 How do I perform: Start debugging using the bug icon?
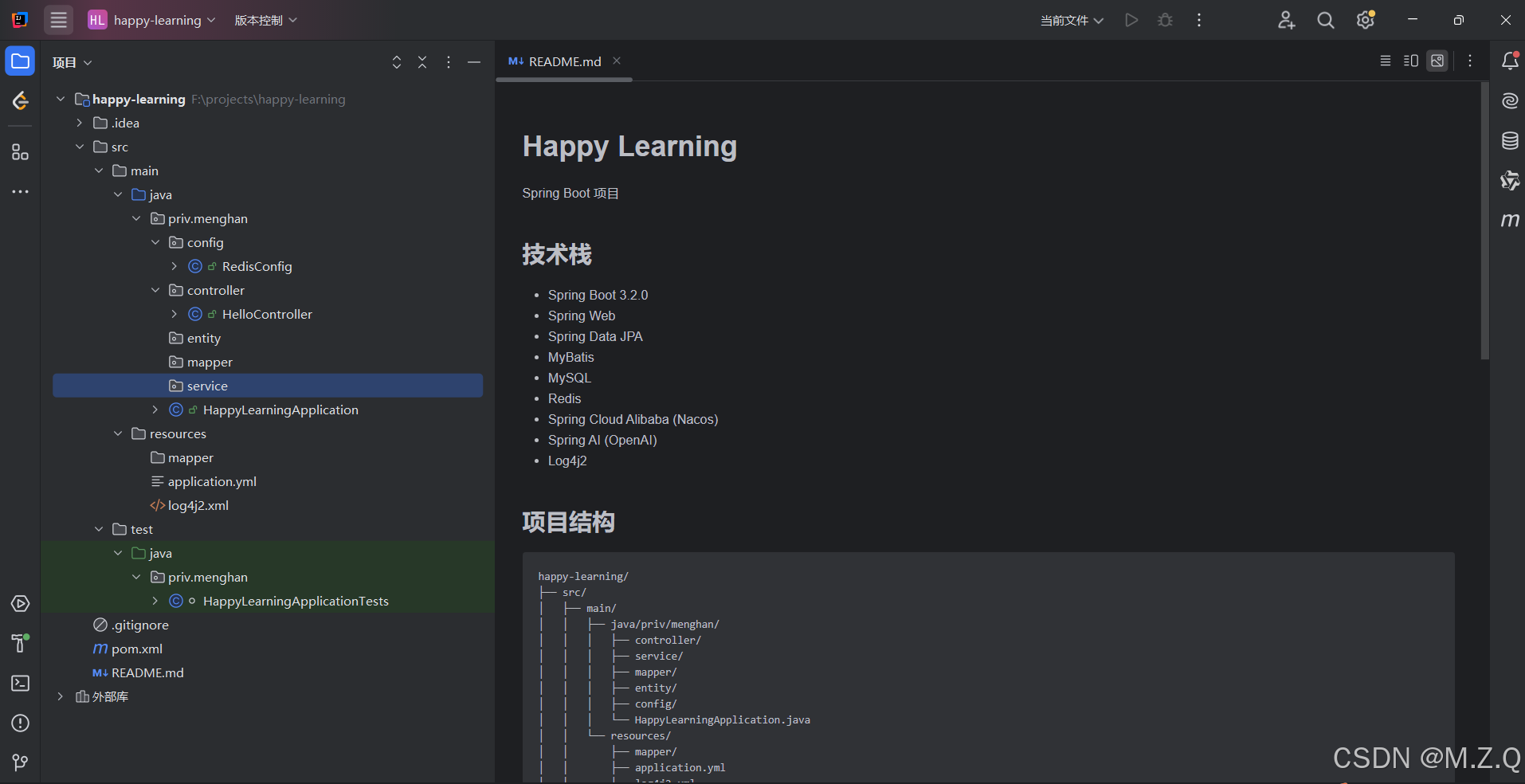1165,20
